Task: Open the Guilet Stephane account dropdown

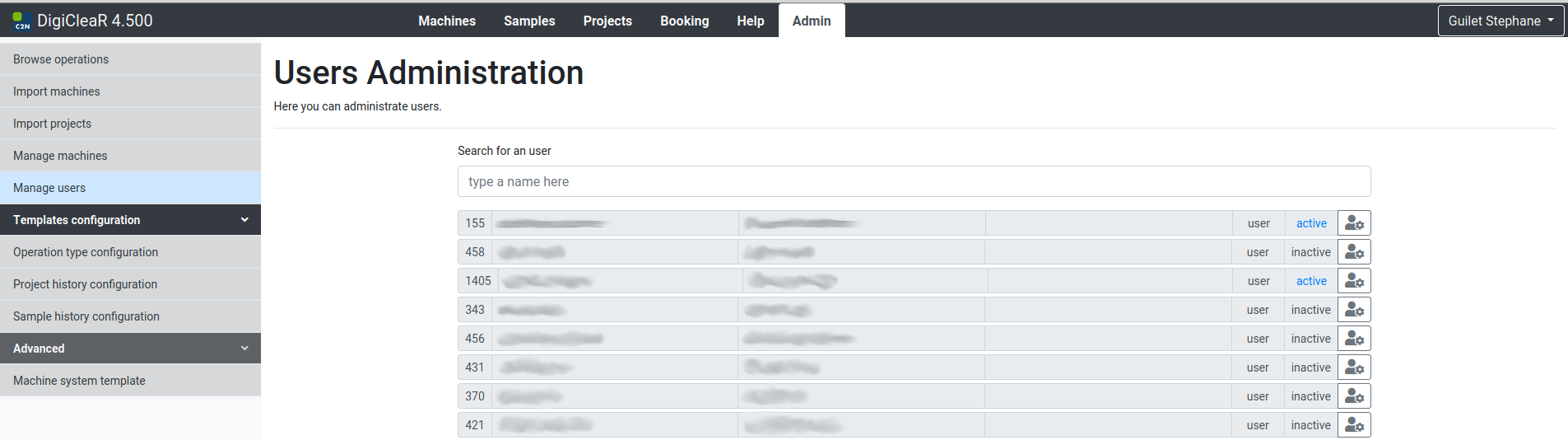Action: pos(1501,21)
